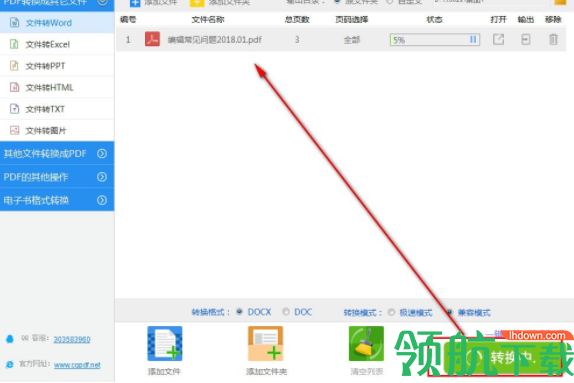Click 状态 column header
This screenshot has height=383, width=574.
pos(435,19)
